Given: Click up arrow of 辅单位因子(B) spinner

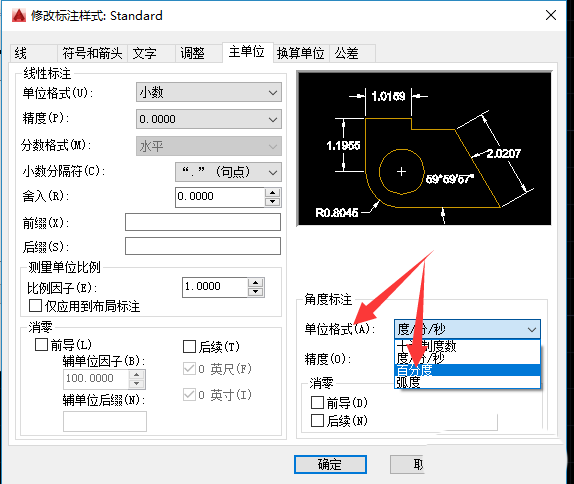Looking at the screenshot, I should [x=137, y=375].
